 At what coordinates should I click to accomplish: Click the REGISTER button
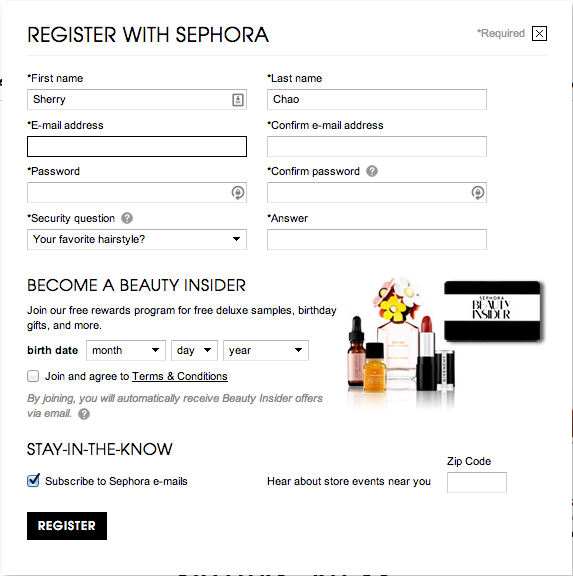point(67,526)
